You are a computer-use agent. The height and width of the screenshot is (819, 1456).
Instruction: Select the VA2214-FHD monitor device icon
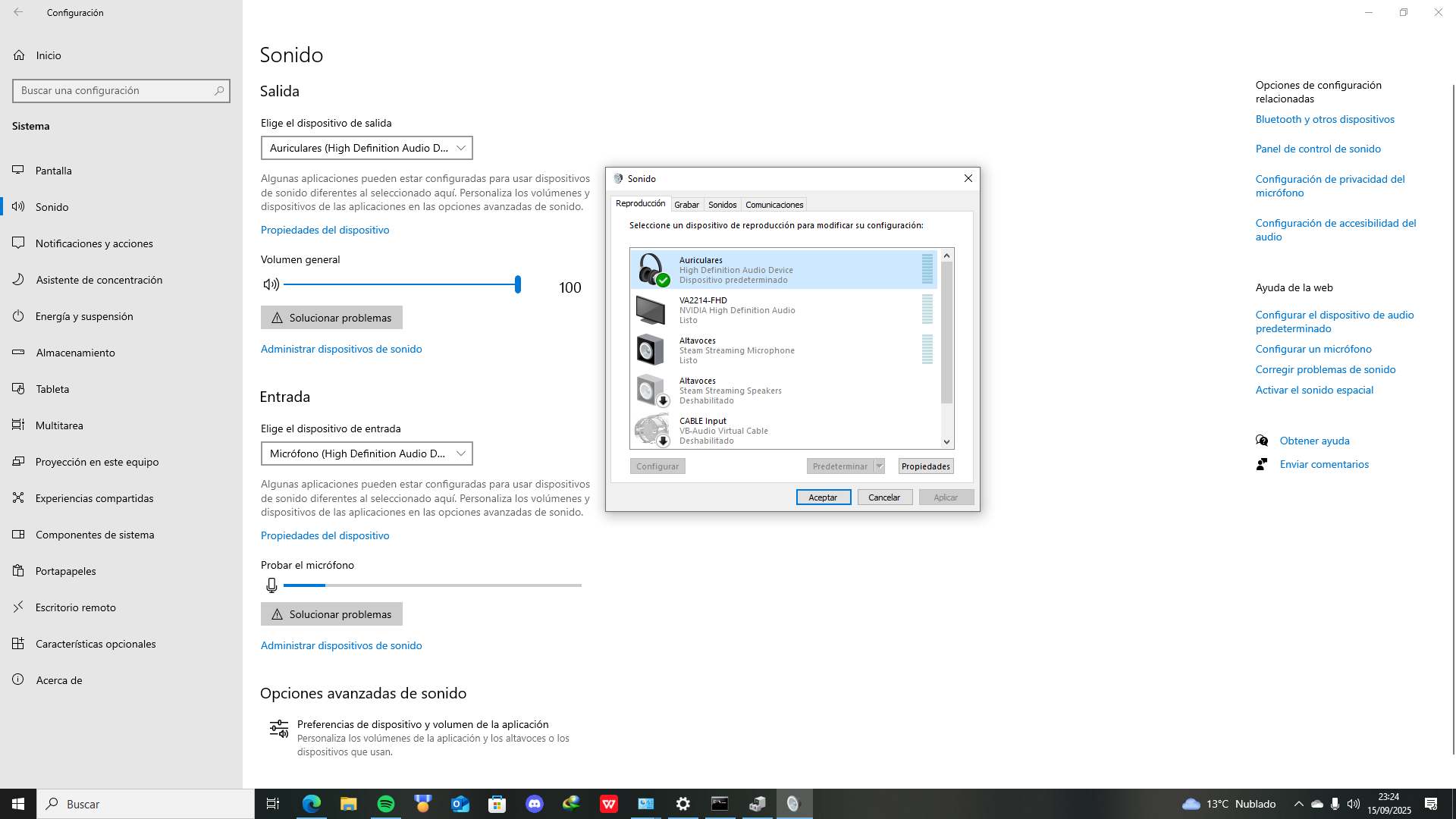tap(651, 310)
